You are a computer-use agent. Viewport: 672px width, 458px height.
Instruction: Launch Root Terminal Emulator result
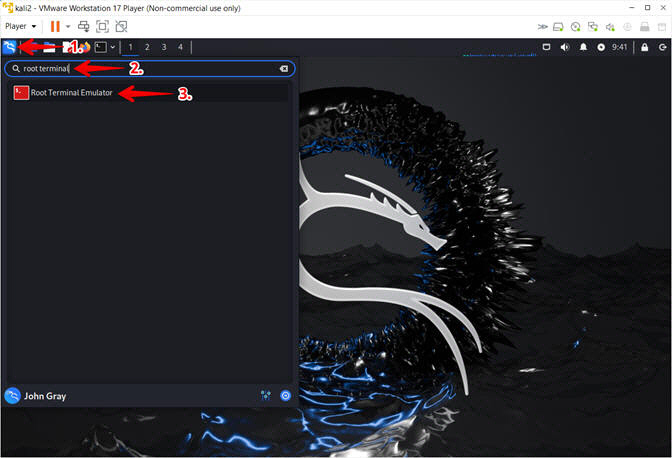(150, 93)
